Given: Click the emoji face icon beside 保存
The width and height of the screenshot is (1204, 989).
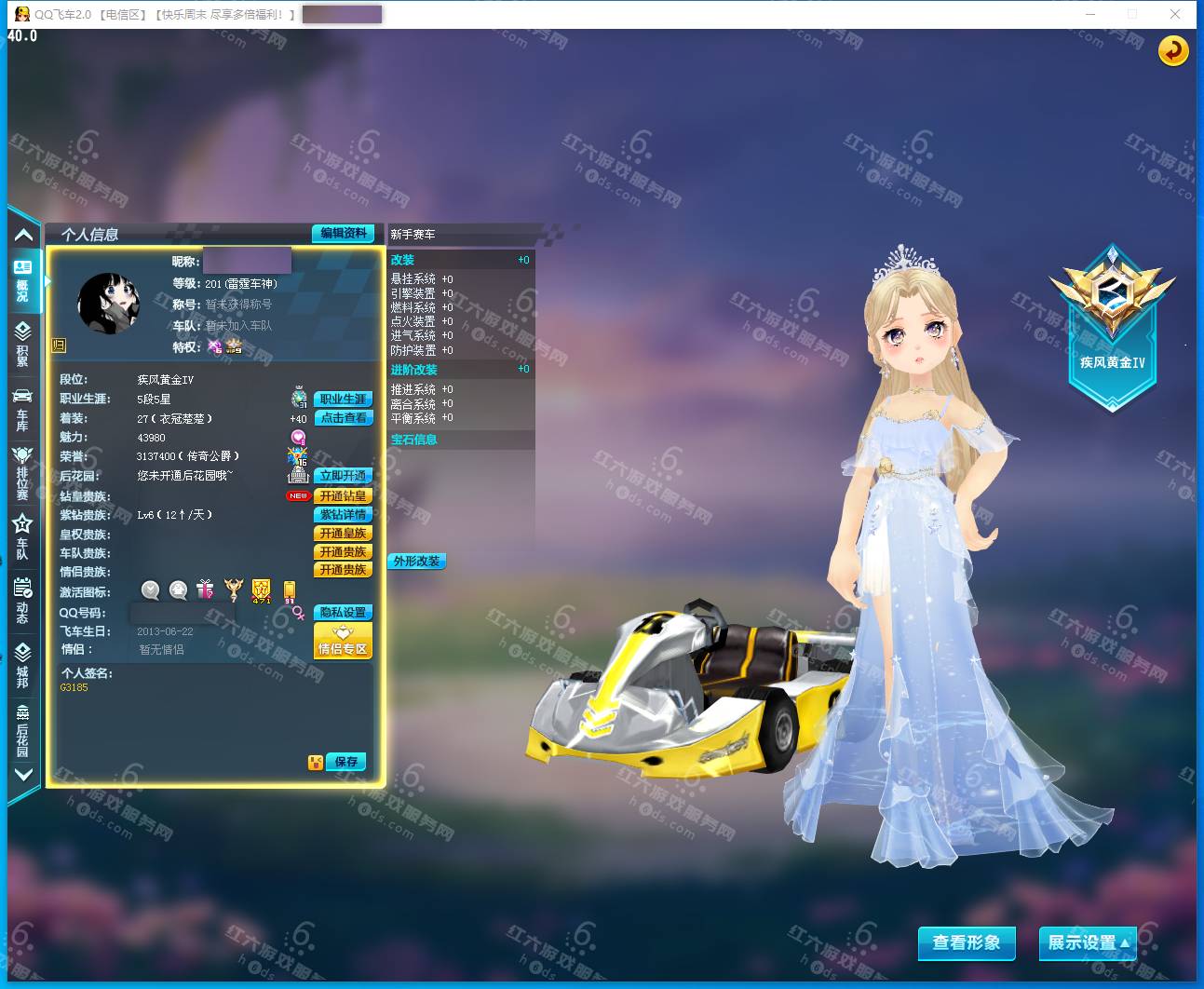Looking at the screenshot, I should (316, 762).
